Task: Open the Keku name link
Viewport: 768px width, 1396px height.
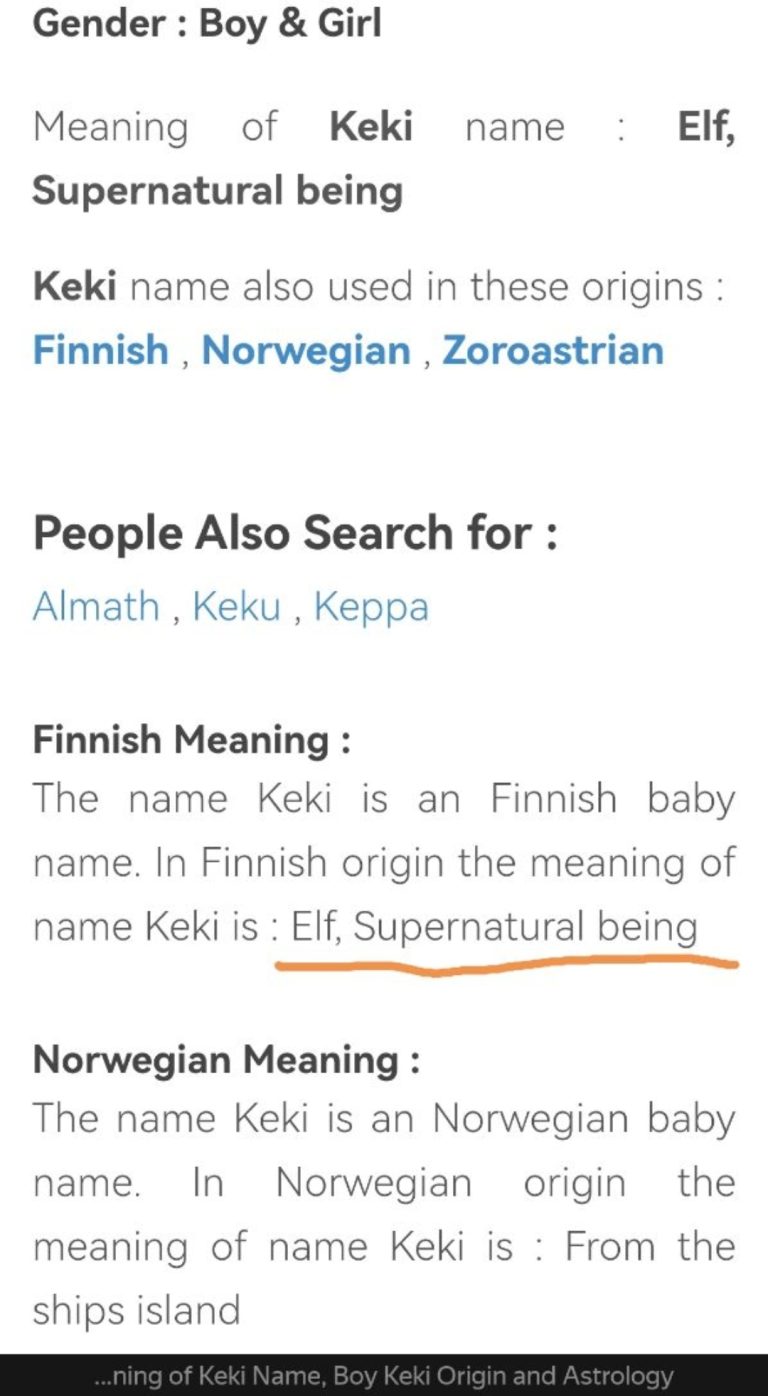Action: pos(236,606)
